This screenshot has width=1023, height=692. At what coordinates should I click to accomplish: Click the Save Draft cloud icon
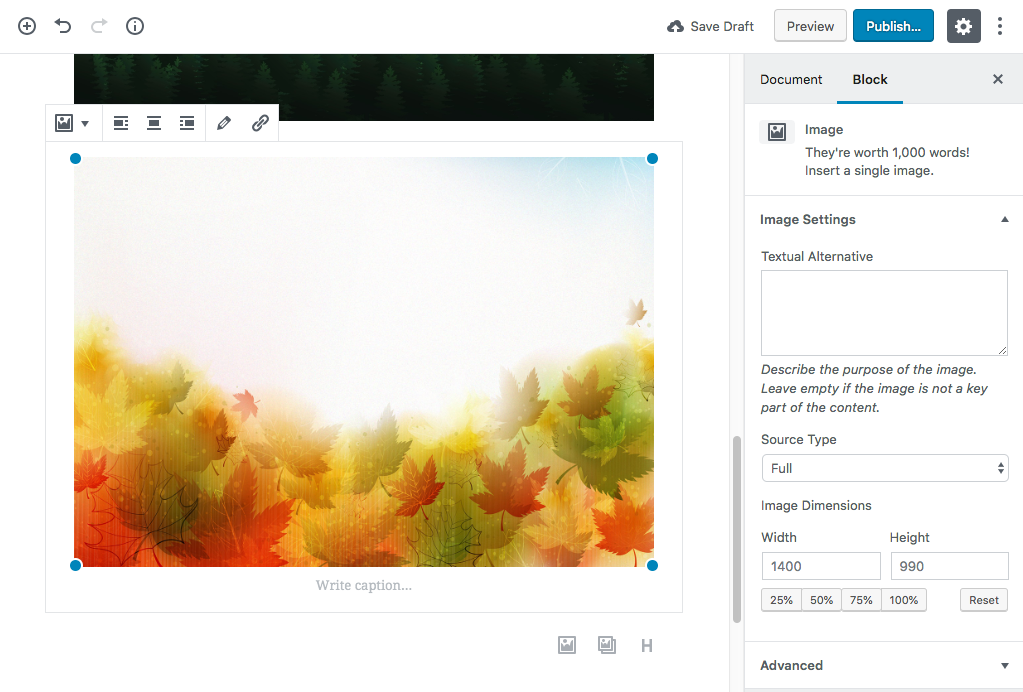coord(675,26)
